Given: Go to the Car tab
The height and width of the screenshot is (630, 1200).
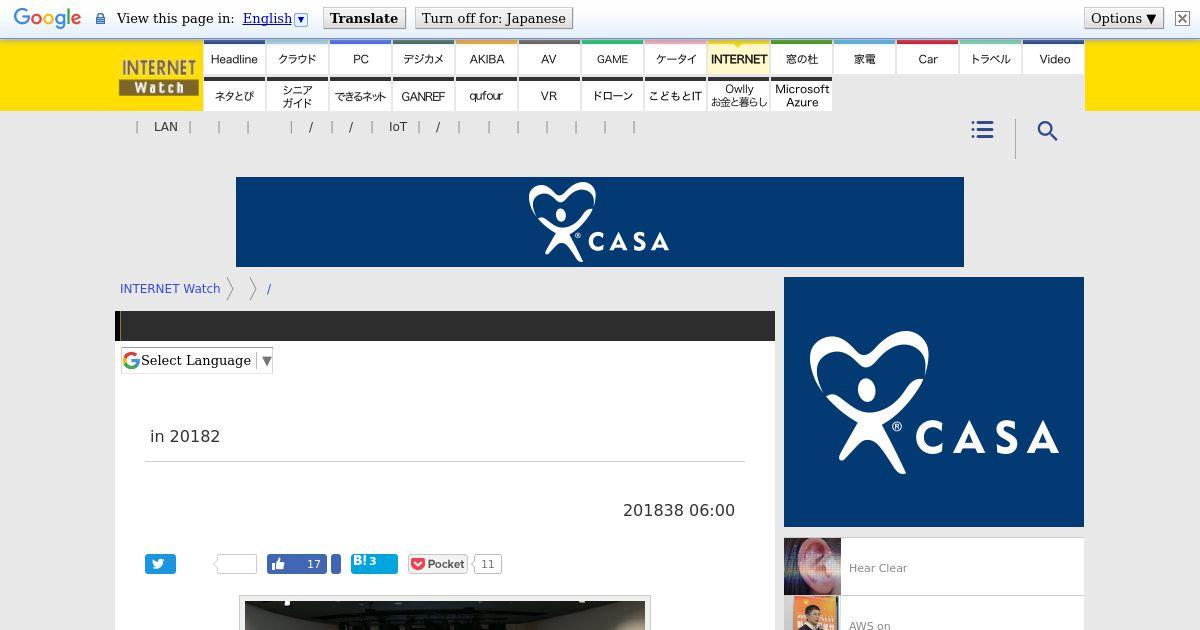Looking at the screenshot, I should point(927,58).
